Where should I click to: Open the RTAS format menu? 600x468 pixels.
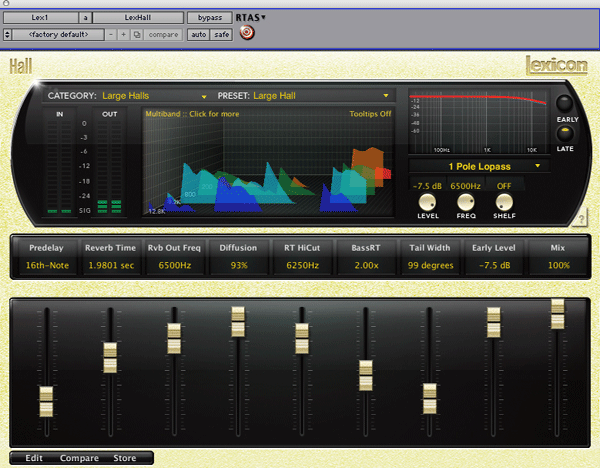point(250,18)
